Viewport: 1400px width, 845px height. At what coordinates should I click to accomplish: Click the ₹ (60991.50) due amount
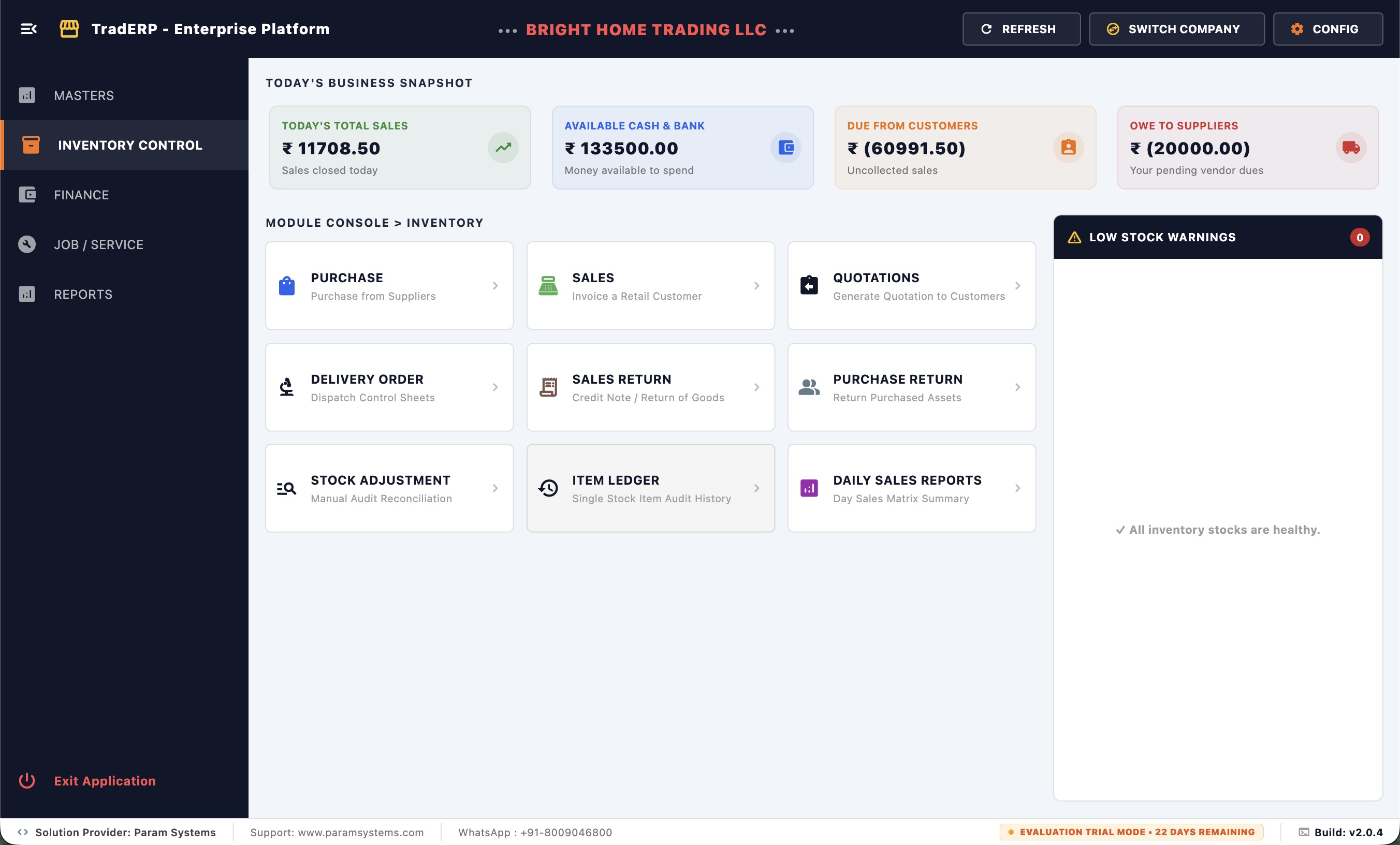pos(906,148)
